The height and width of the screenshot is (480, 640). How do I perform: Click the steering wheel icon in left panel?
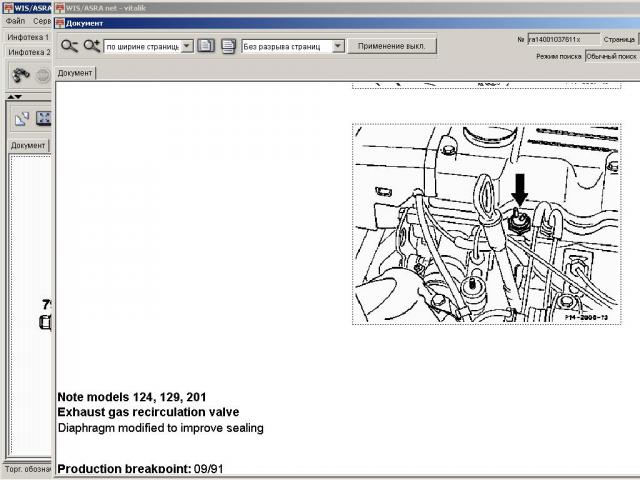(19, 75)
